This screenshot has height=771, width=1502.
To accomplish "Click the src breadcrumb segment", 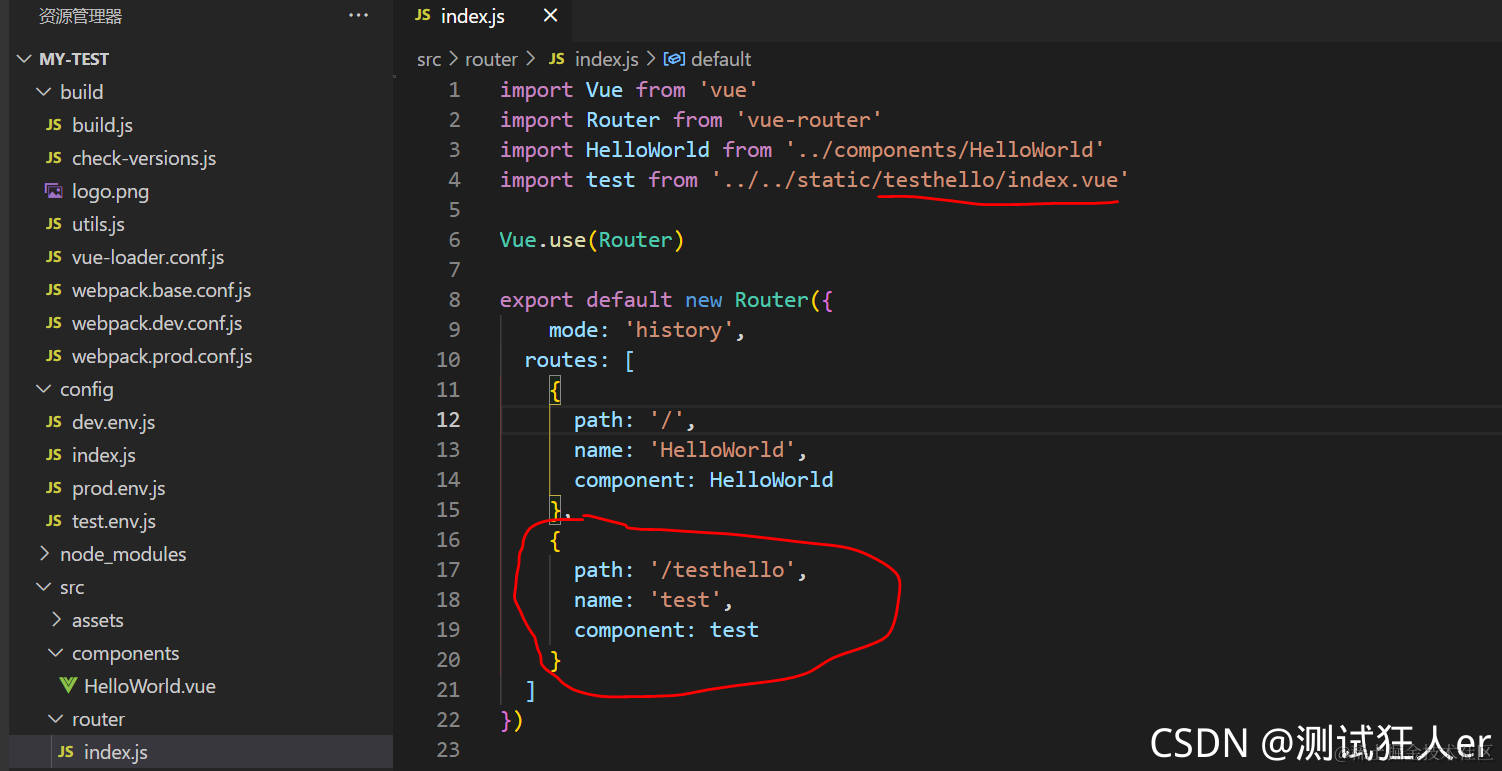I will pos(429,59).
